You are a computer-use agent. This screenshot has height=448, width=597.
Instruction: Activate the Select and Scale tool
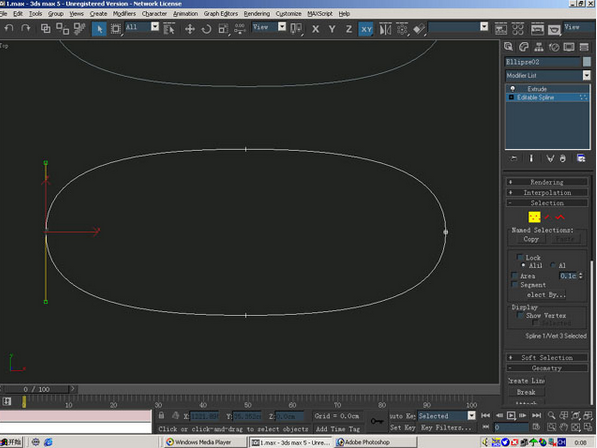[223, 29]
